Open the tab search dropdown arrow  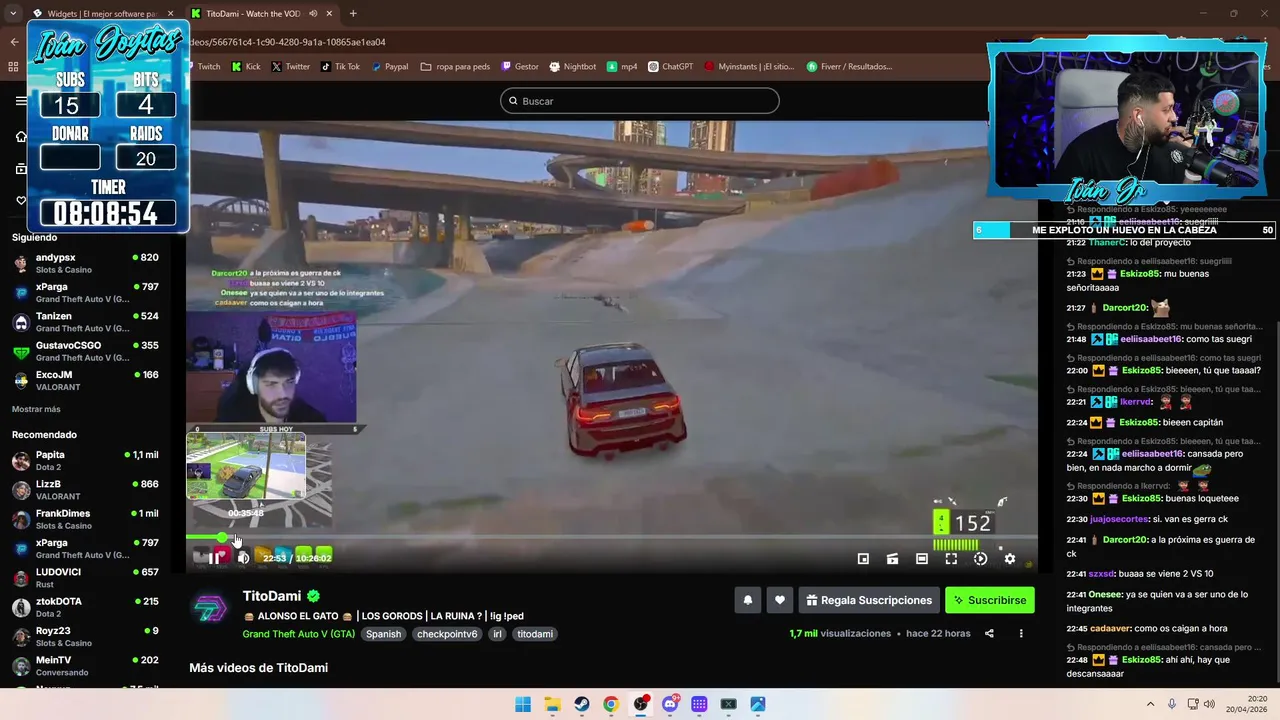pos(12,13)
